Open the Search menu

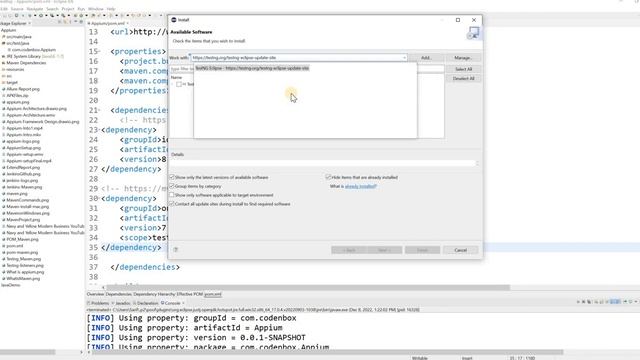click(52, 9)
